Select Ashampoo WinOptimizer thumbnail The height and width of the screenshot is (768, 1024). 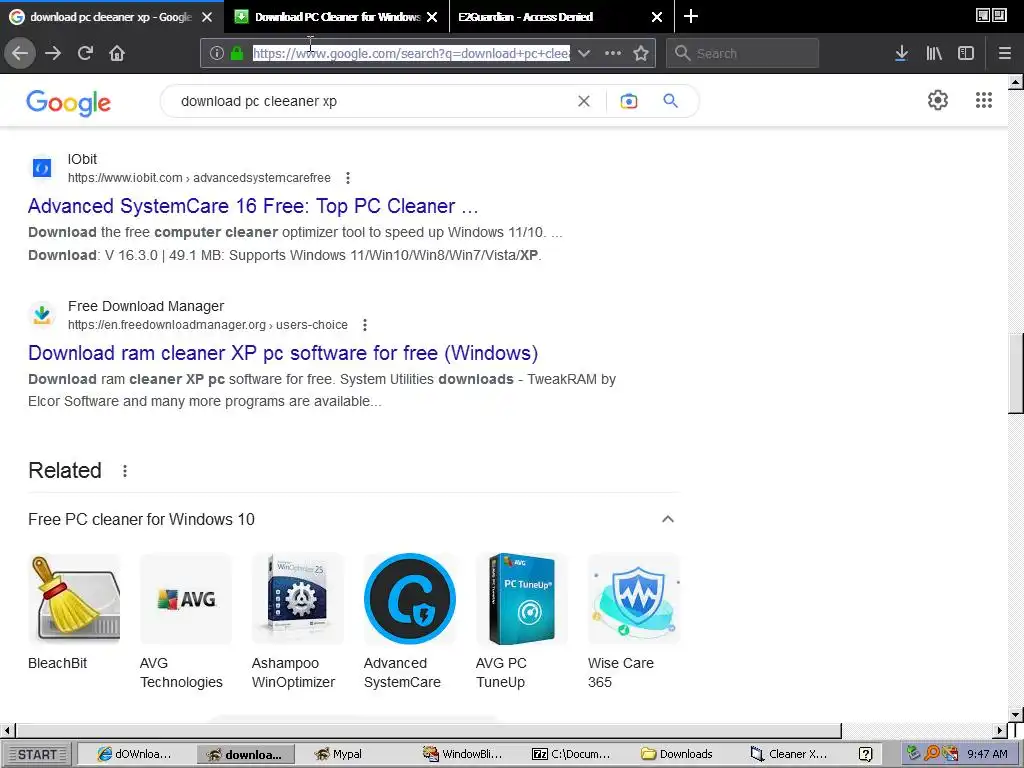[x=298, y=599]
